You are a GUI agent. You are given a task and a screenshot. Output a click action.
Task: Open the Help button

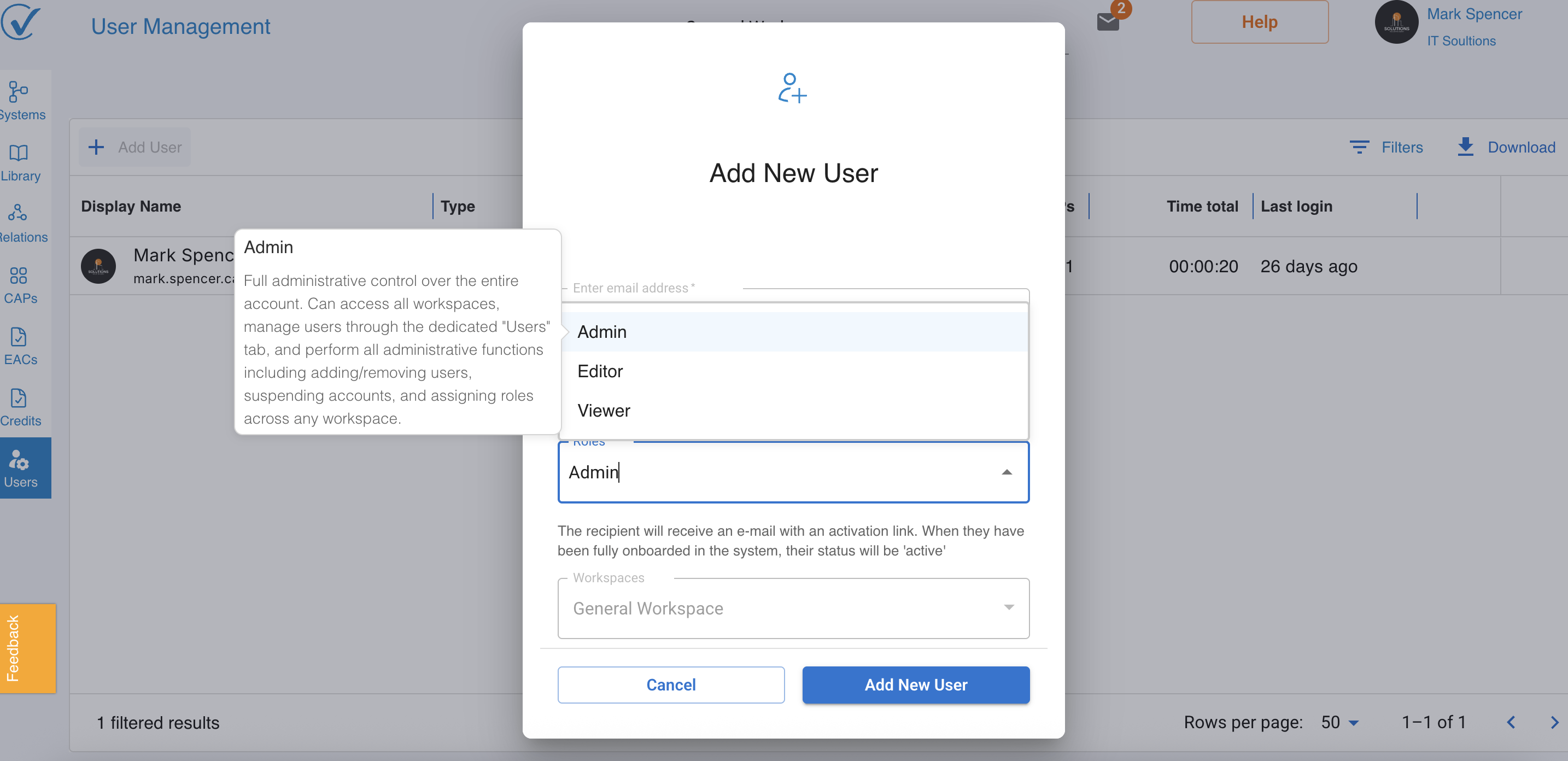(1260, 22)
